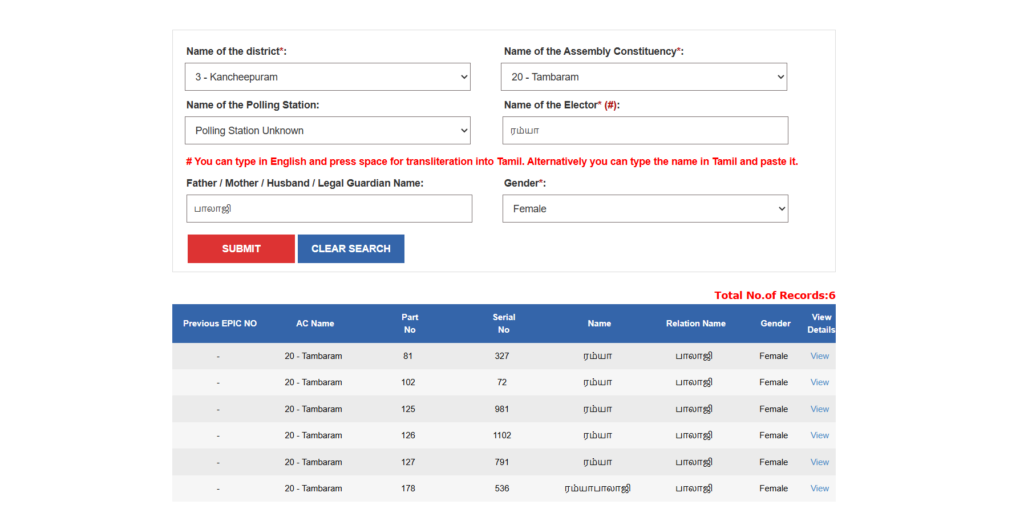Click the Father / Mother / Husband / Legal Guardian Name label

click(305, 183)
